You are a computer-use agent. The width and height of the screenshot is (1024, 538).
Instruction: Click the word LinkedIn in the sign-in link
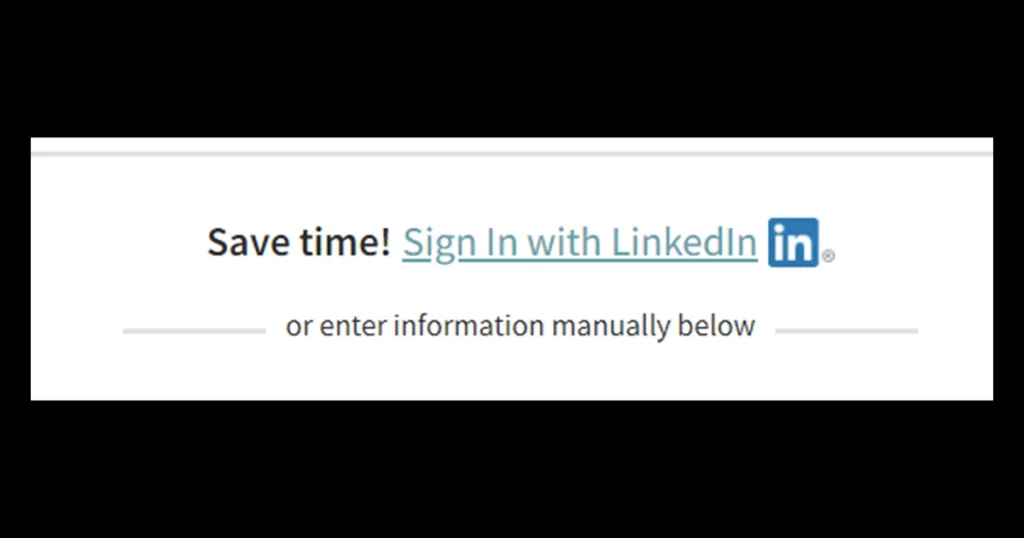coord(684,242)
